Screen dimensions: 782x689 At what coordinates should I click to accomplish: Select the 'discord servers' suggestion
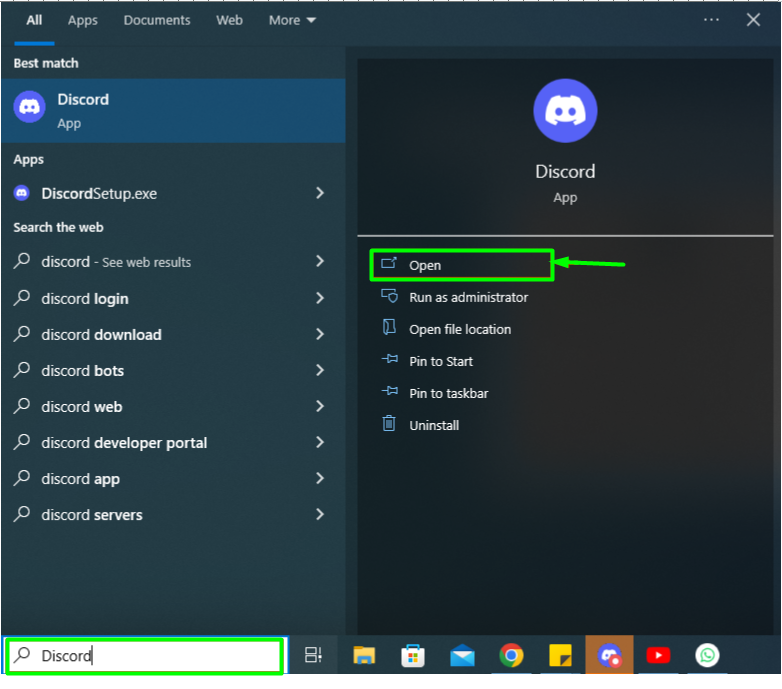click(173, 514)
